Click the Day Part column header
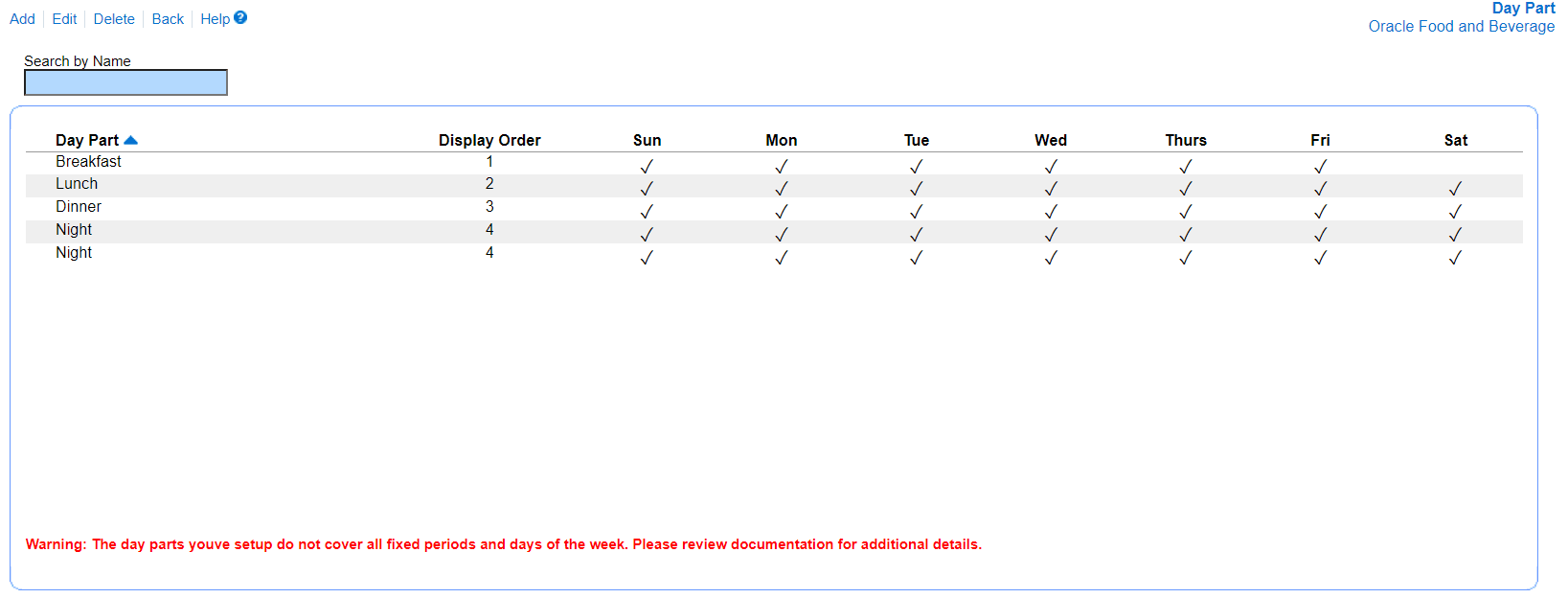Viewport: 1568px width, 598px height. pyautogui.click(x=87, y=140)
